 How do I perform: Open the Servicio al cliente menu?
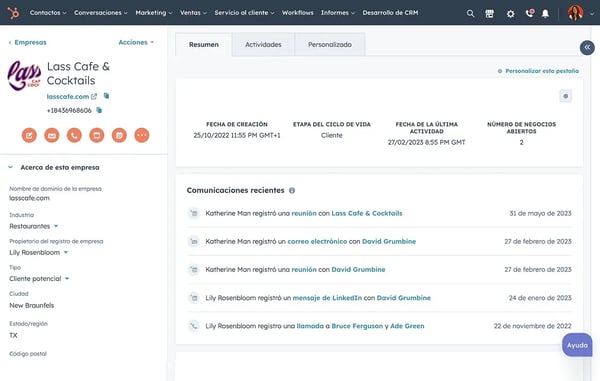244,13
